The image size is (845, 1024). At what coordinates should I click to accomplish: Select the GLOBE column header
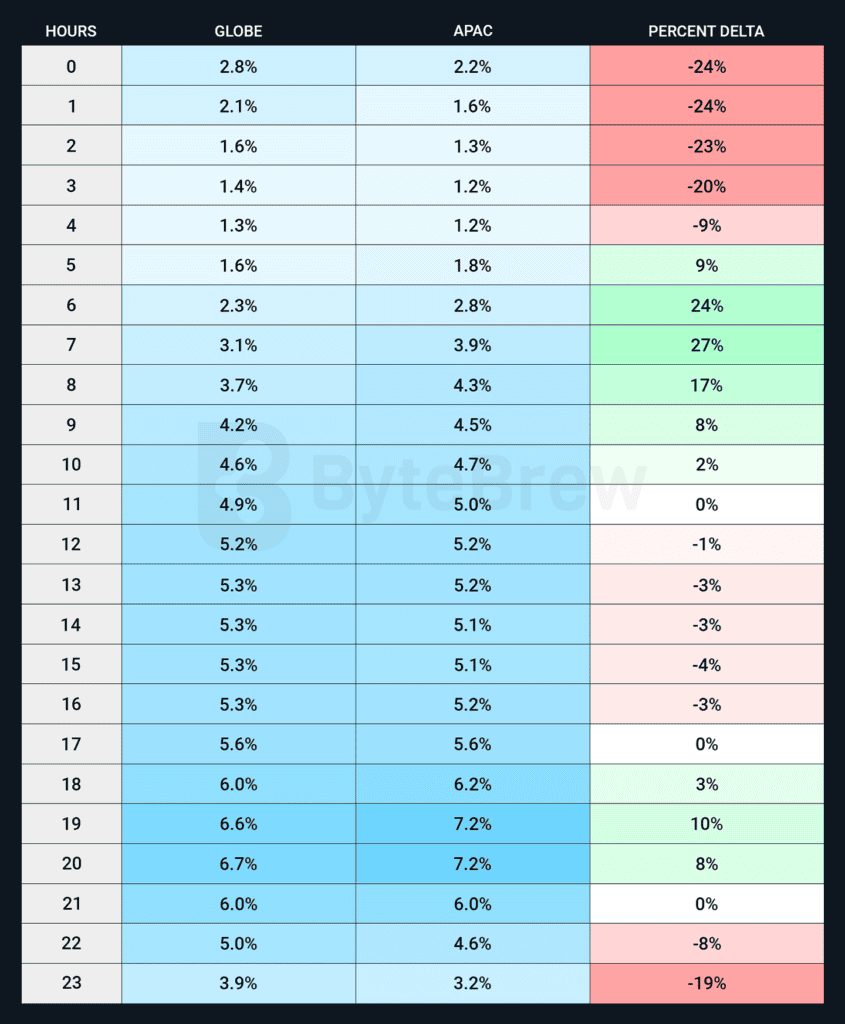[238, 31]
